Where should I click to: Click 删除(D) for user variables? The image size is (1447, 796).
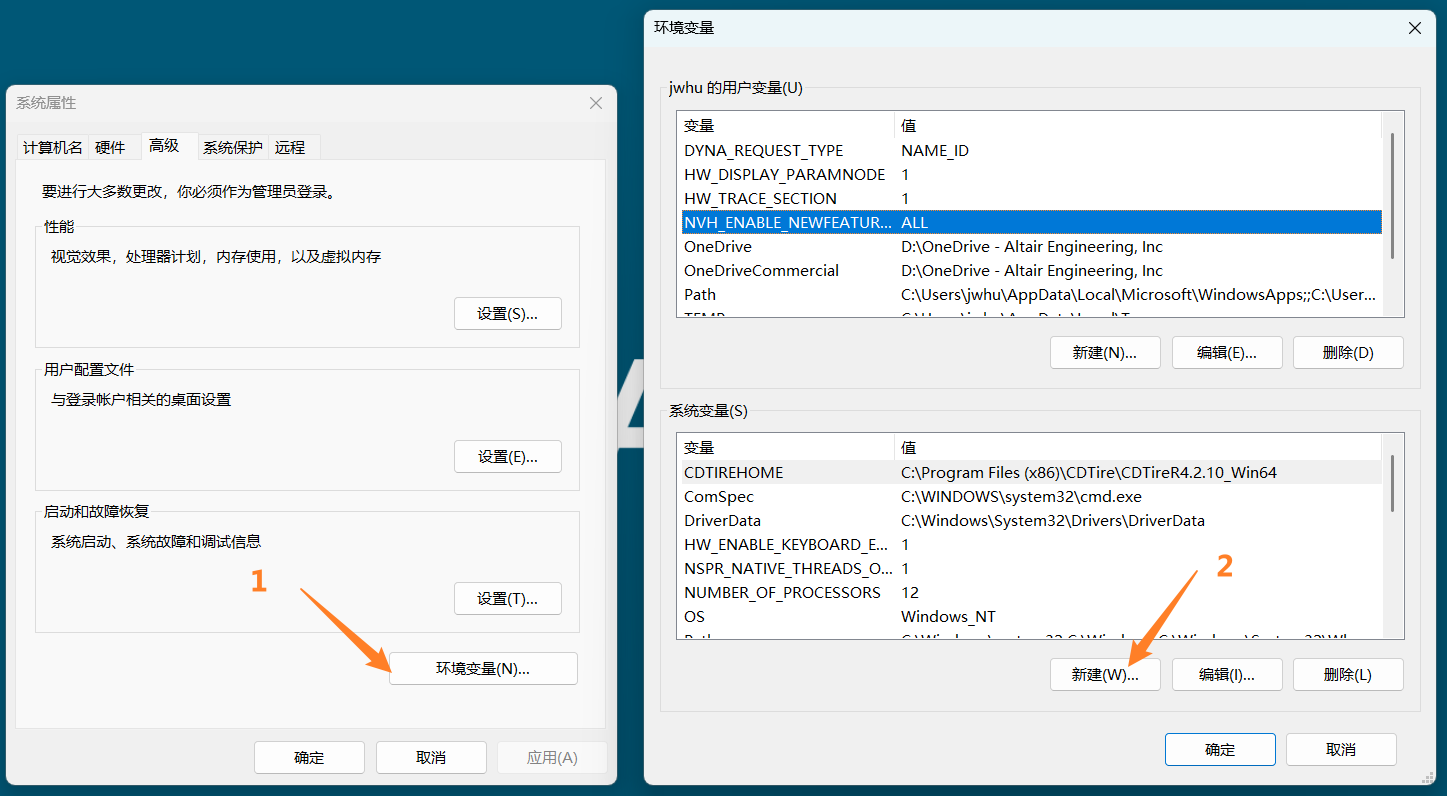pyautogui.click(x=1348, y=353)
